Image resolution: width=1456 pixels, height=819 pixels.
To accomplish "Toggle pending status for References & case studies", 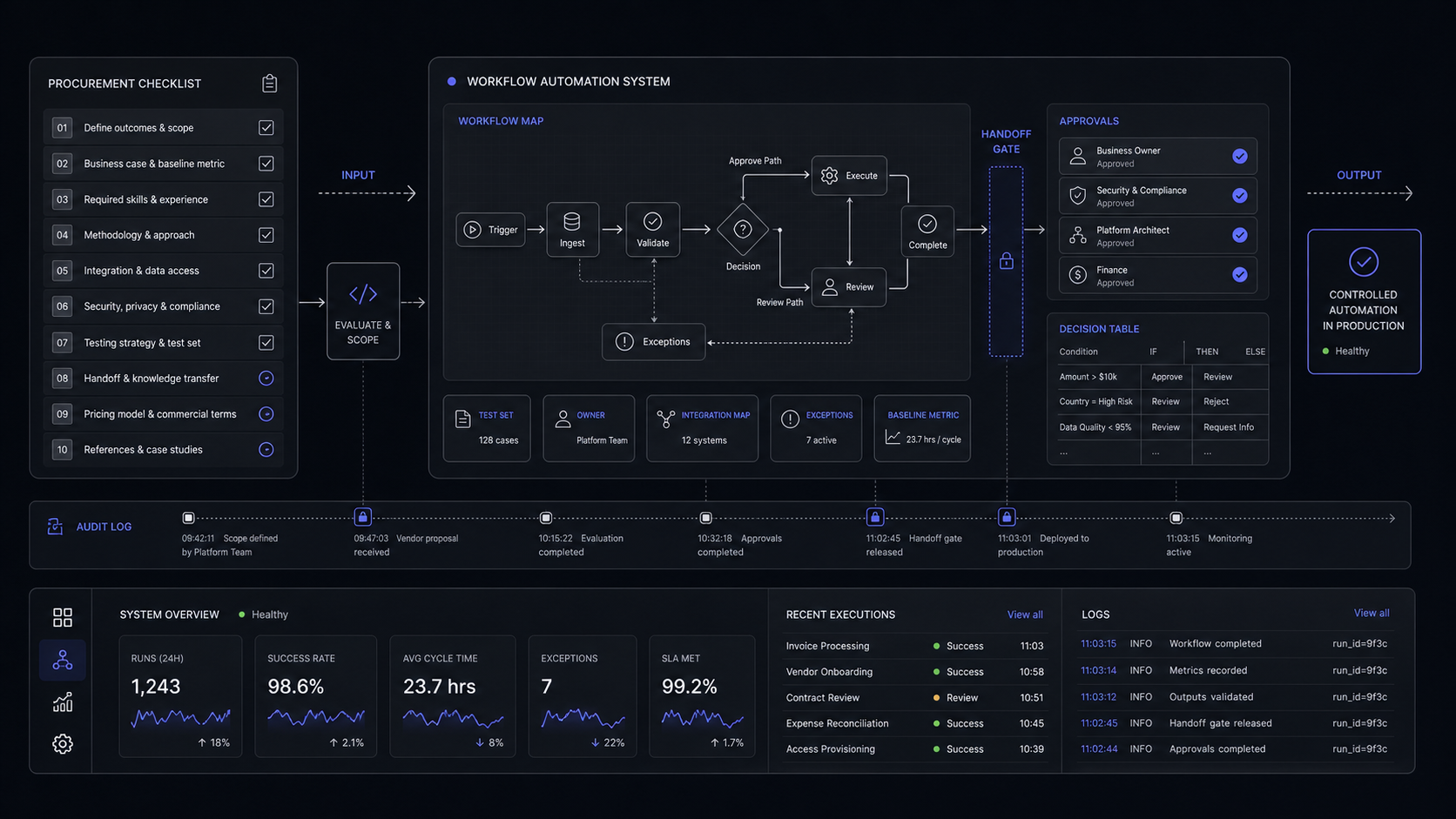I will pyautogui.click(x=266, y=450).
